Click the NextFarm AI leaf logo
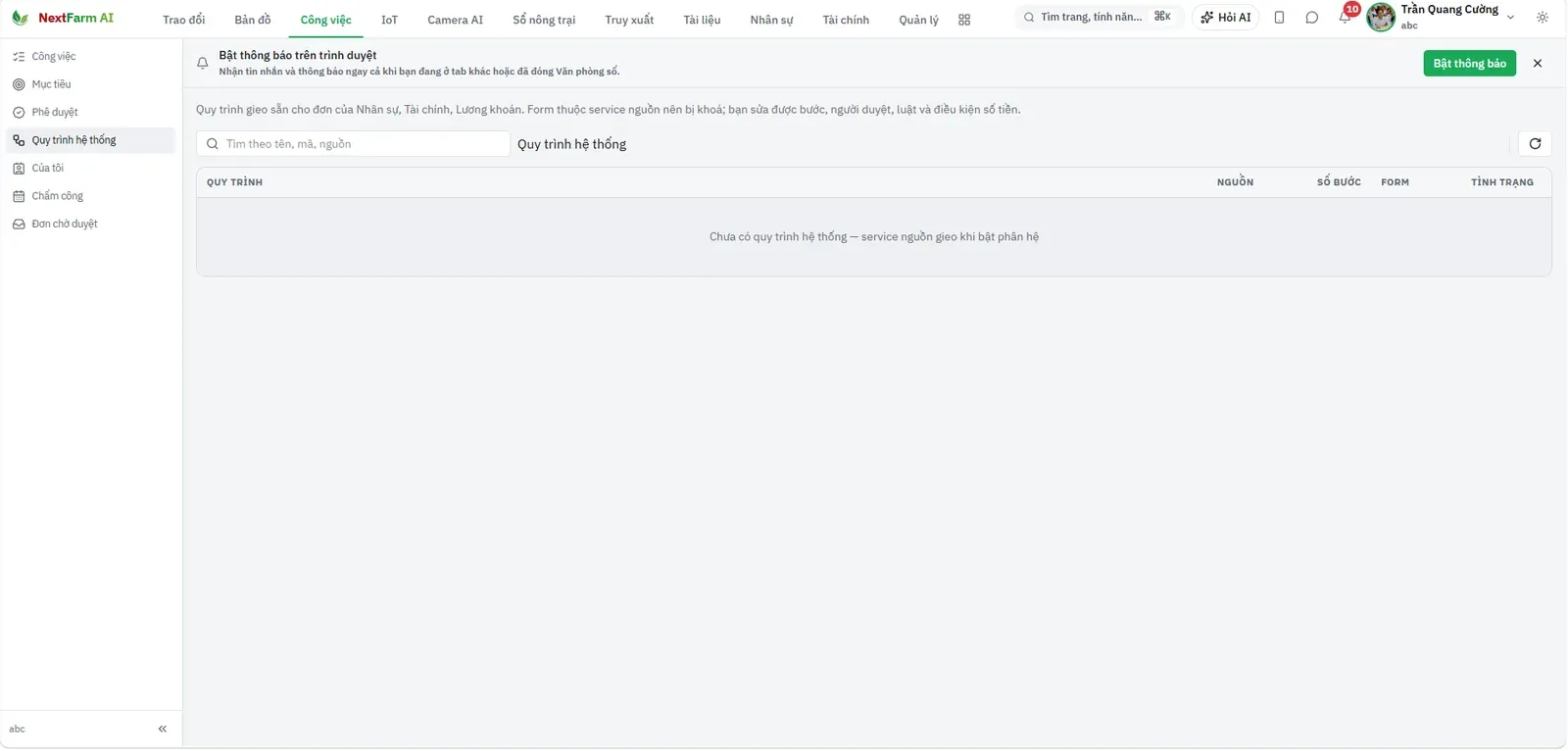 pos(20,18)
